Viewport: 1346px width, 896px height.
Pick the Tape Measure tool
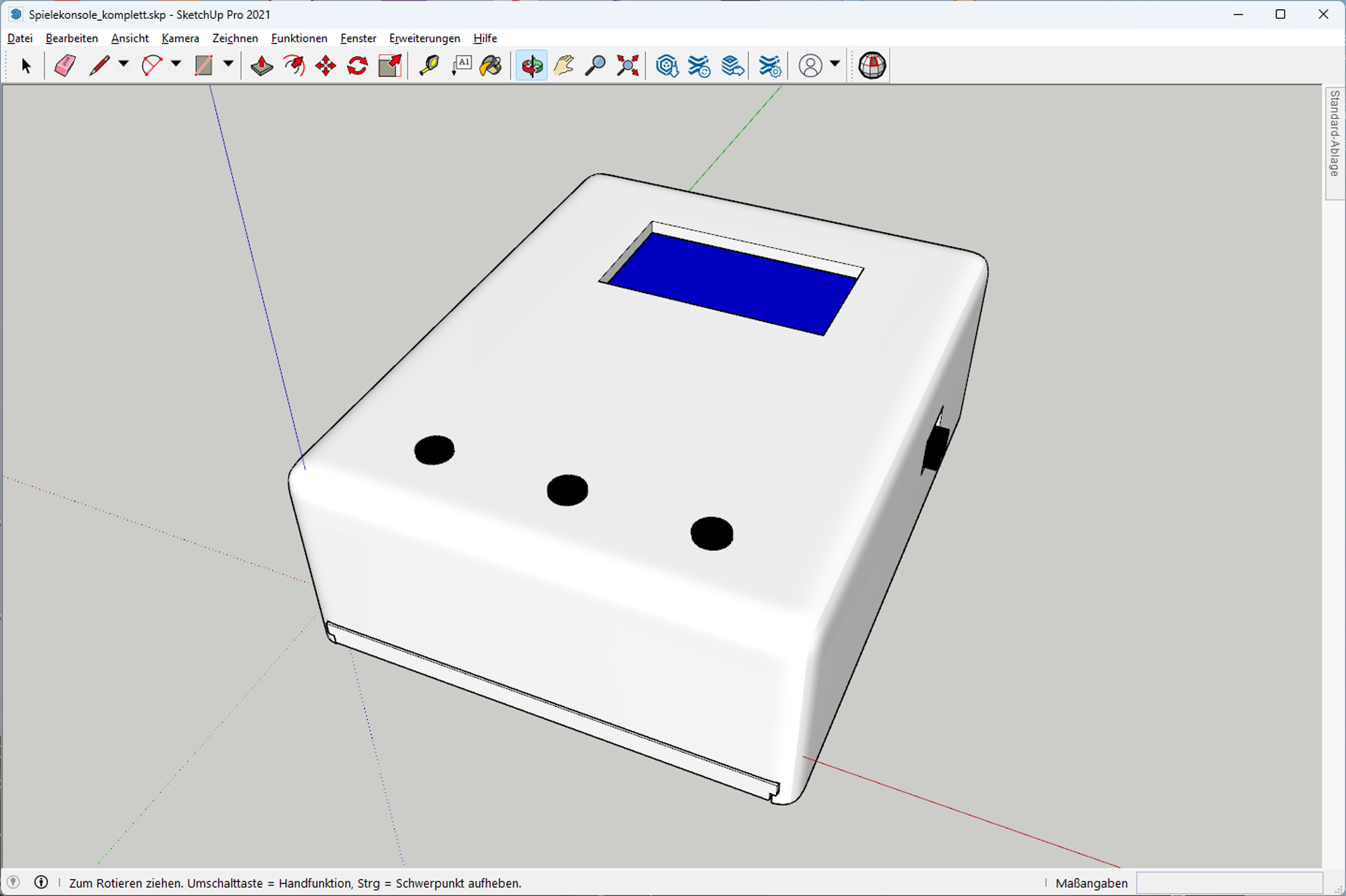[428, 66]
